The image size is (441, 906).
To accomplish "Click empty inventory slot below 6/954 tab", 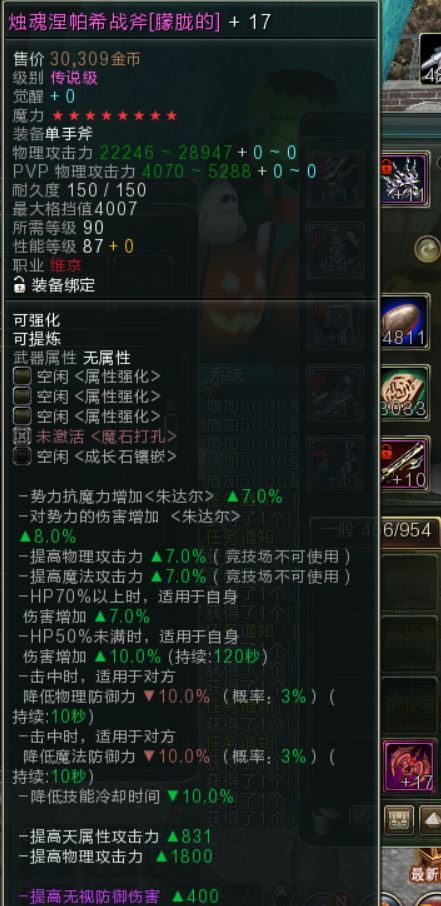I will pos(409,584).
